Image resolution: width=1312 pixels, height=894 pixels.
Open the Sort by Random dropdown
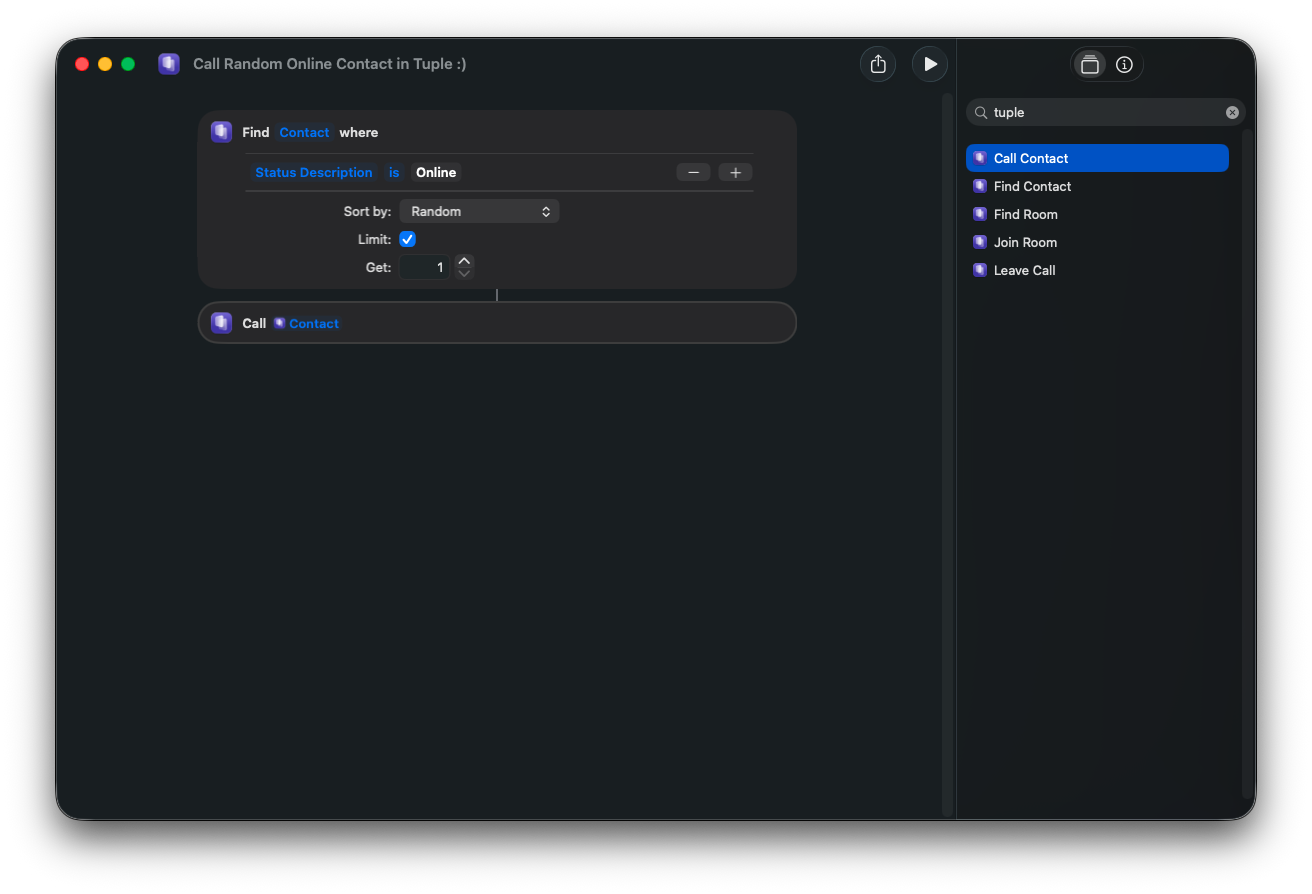pos(479,211)
